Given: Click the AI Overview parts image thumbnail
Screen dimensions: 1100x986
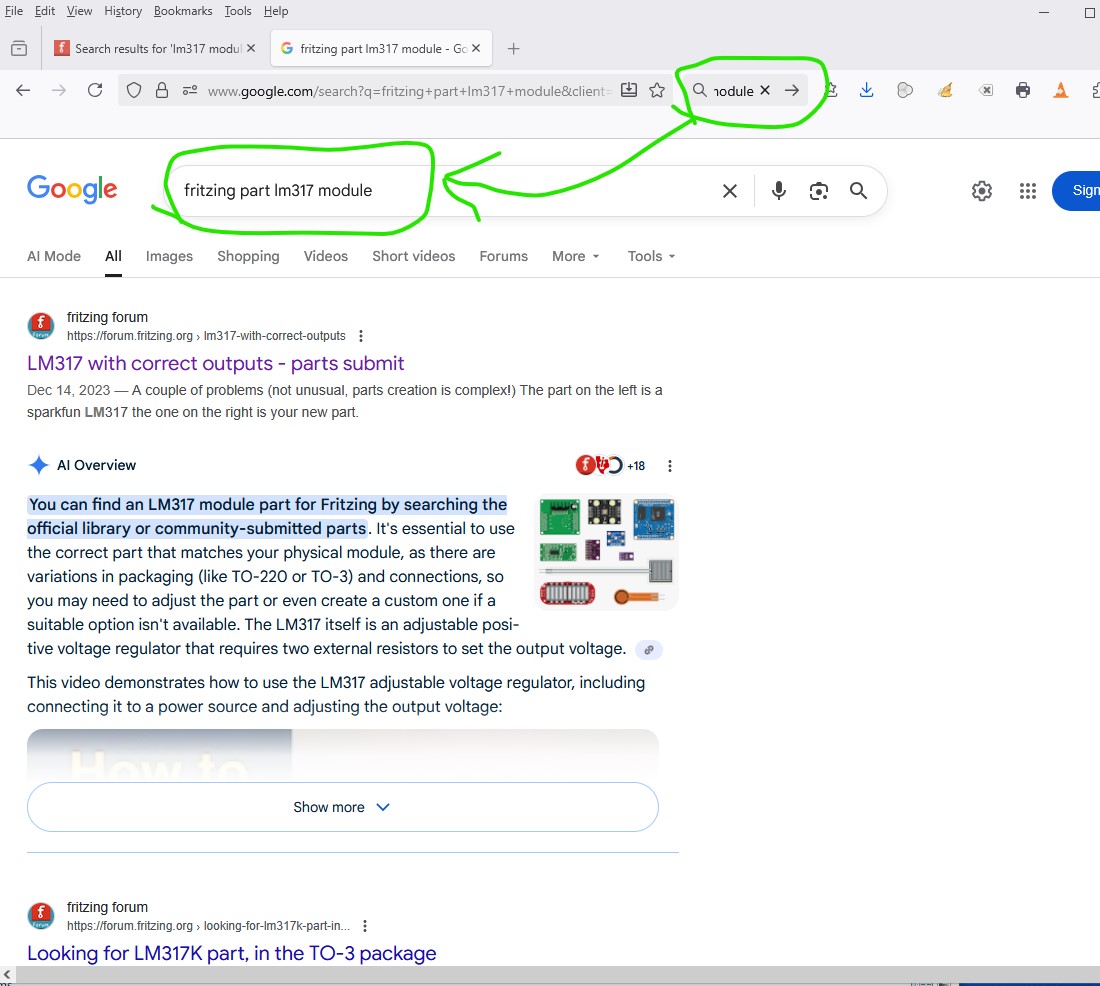Looking at the screenshot, I should [607, 553].
